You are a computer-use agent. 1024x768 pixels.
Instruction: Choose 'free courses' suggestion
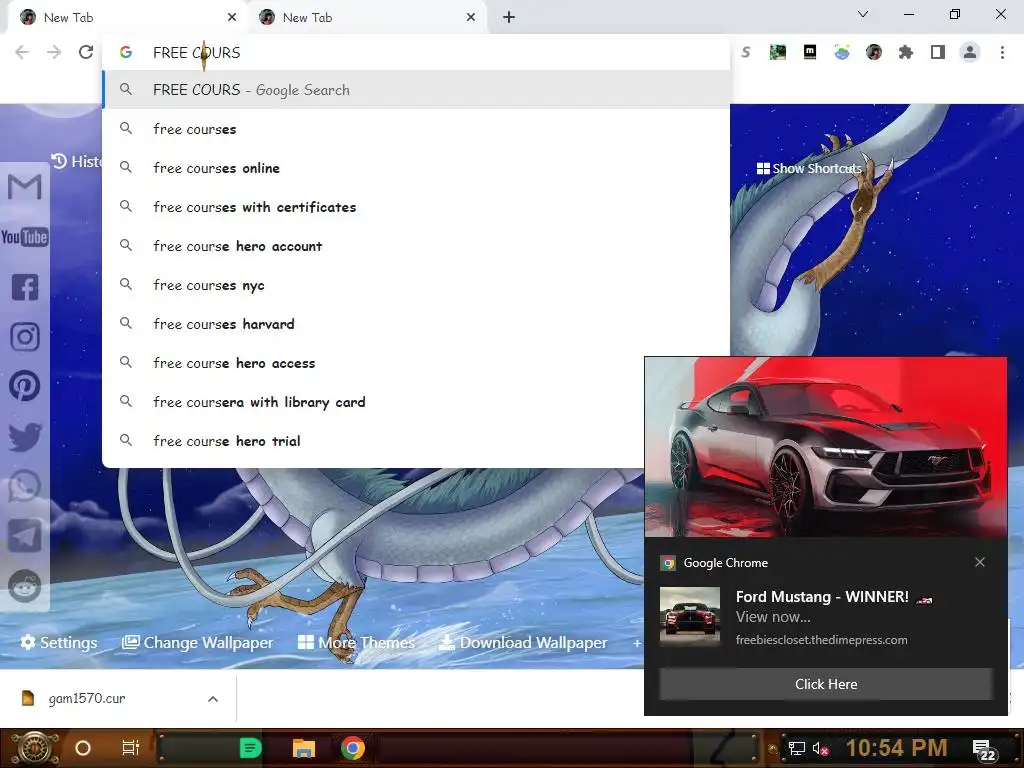[416, 129]
